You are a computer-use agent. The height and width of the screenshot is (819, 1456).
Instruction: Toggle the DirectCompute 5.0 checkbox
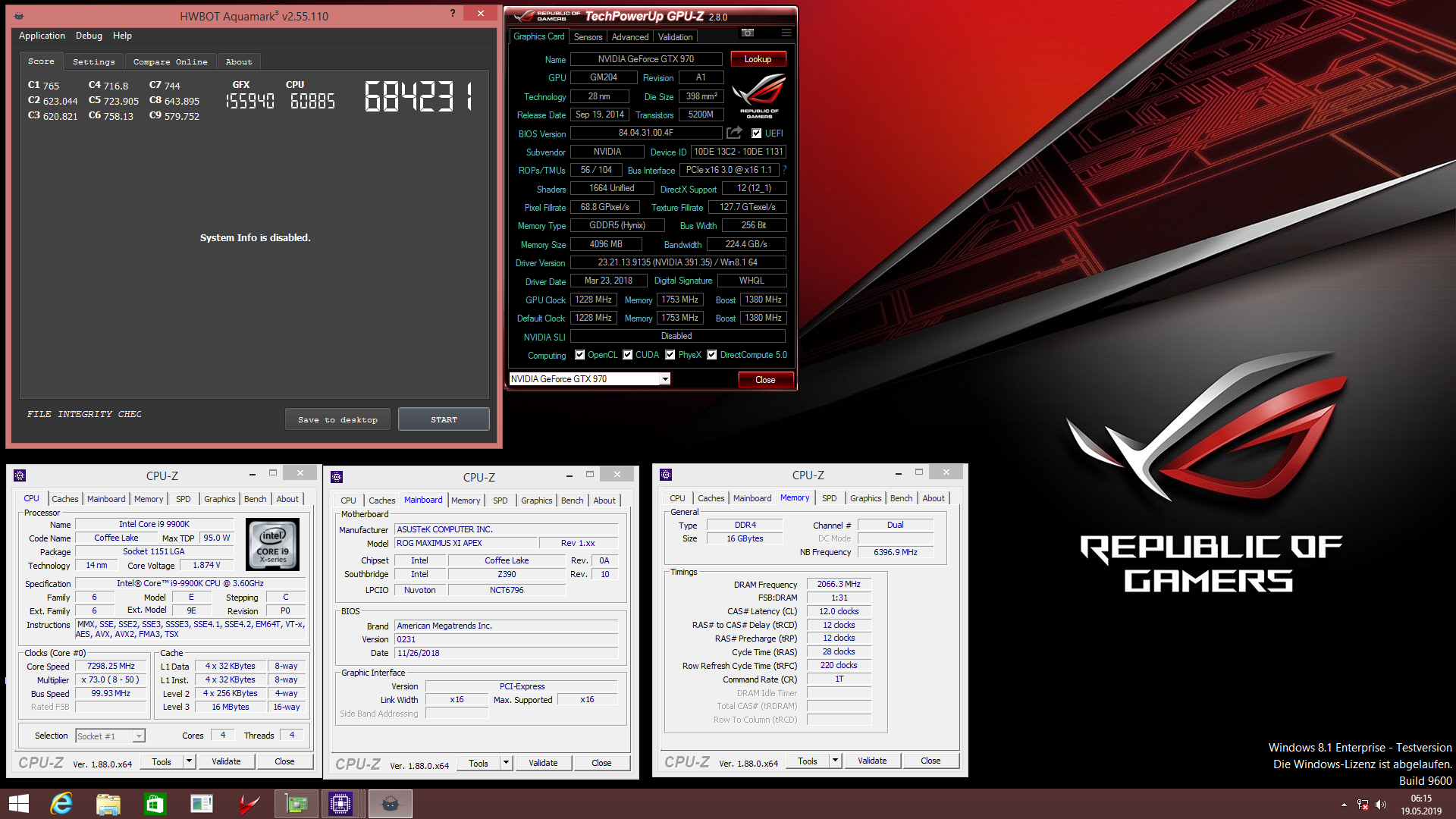point(712,355)
